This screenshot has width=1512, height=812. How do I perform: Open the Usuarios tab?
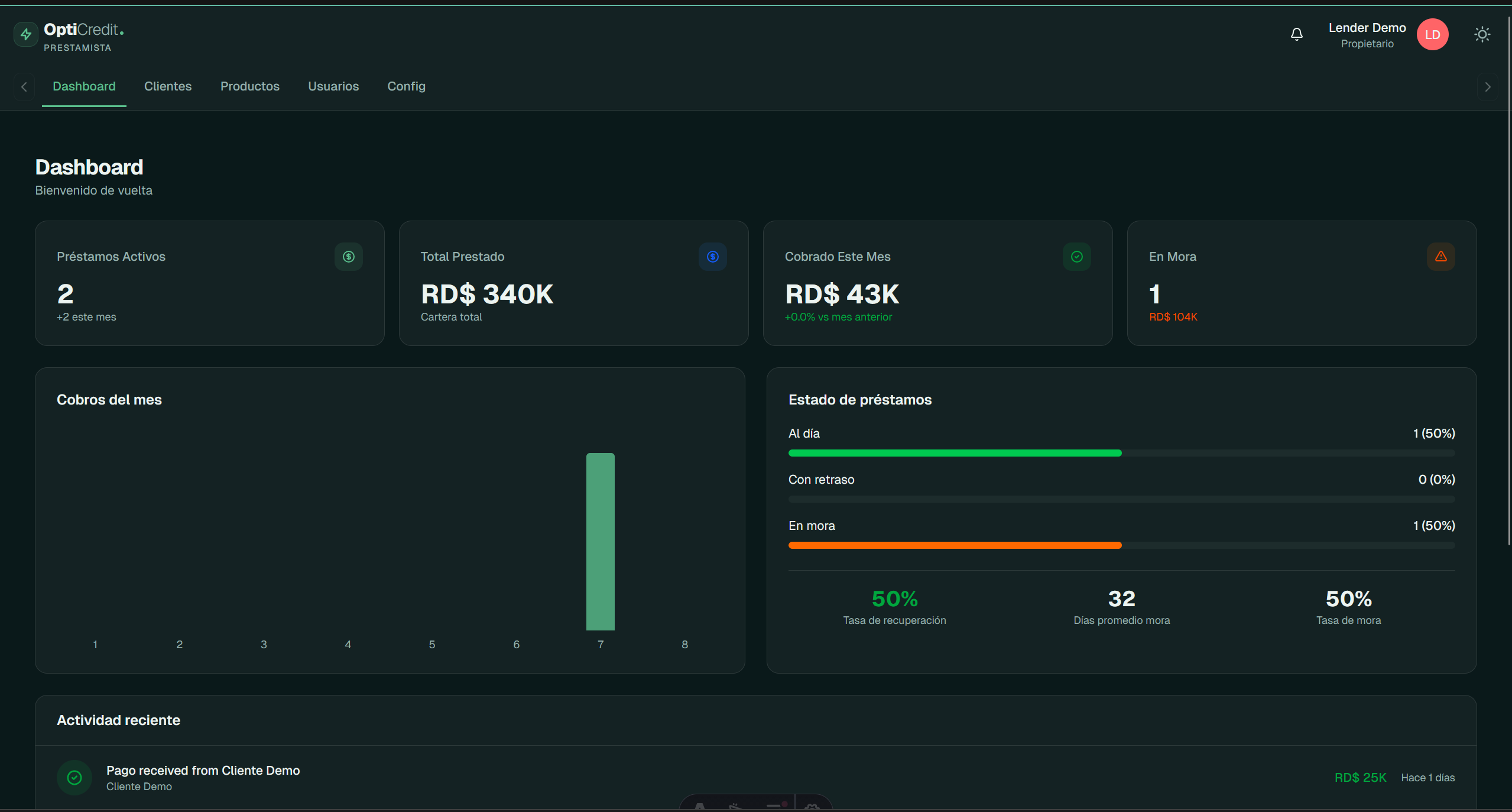333,86
